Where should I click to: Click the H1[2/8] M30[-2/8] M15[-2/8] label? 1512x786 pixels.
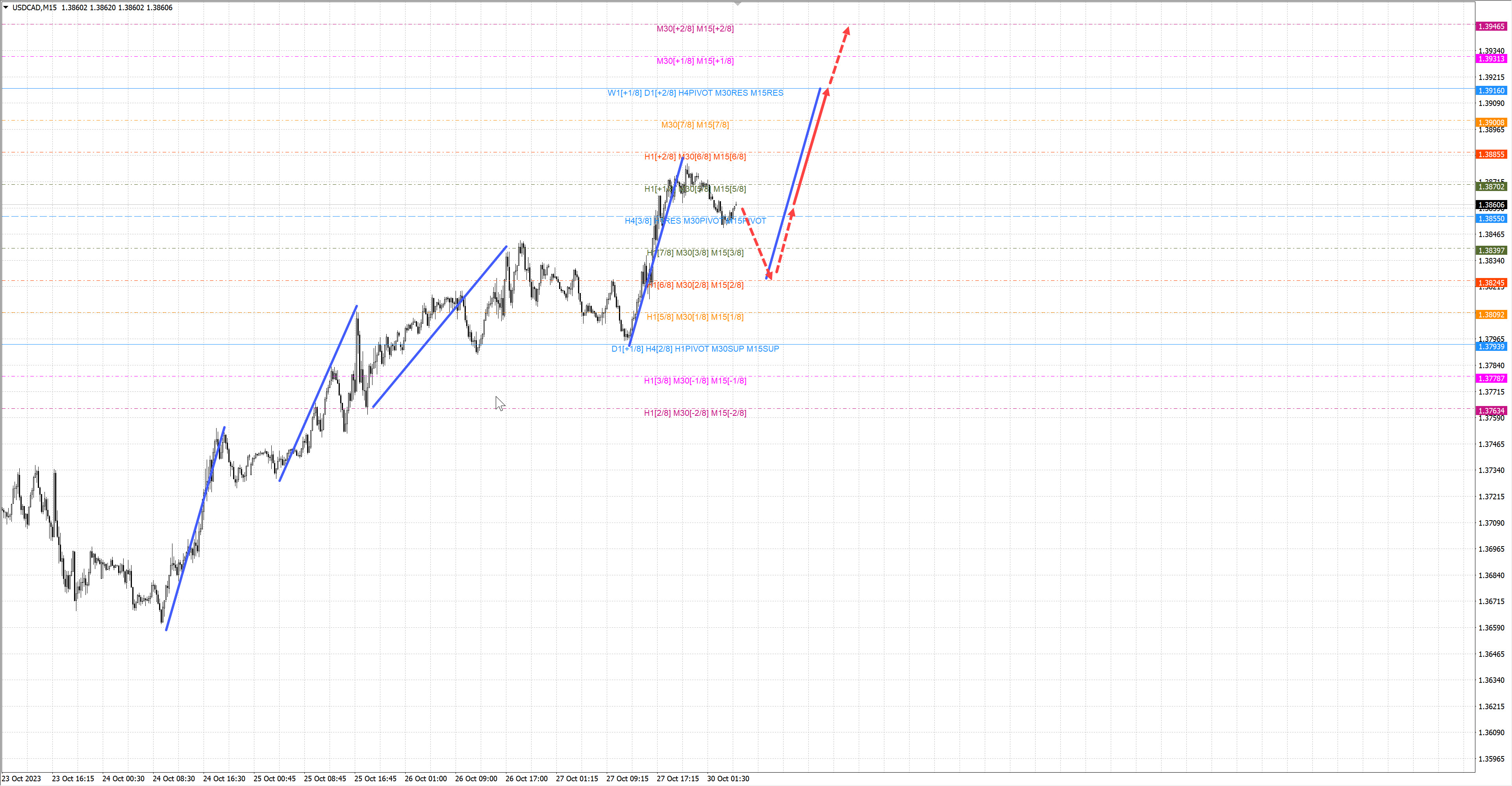point(695,413)
